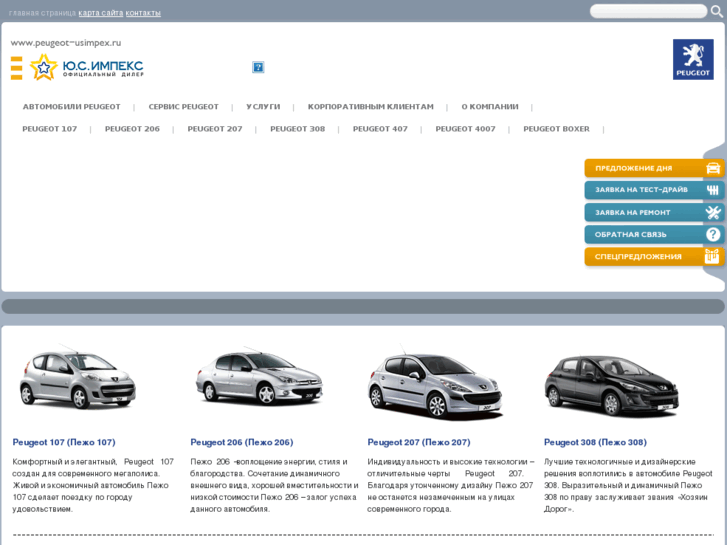727x545 pixels.
Task: Open the 'контакты' link
Action: (143, 13)
